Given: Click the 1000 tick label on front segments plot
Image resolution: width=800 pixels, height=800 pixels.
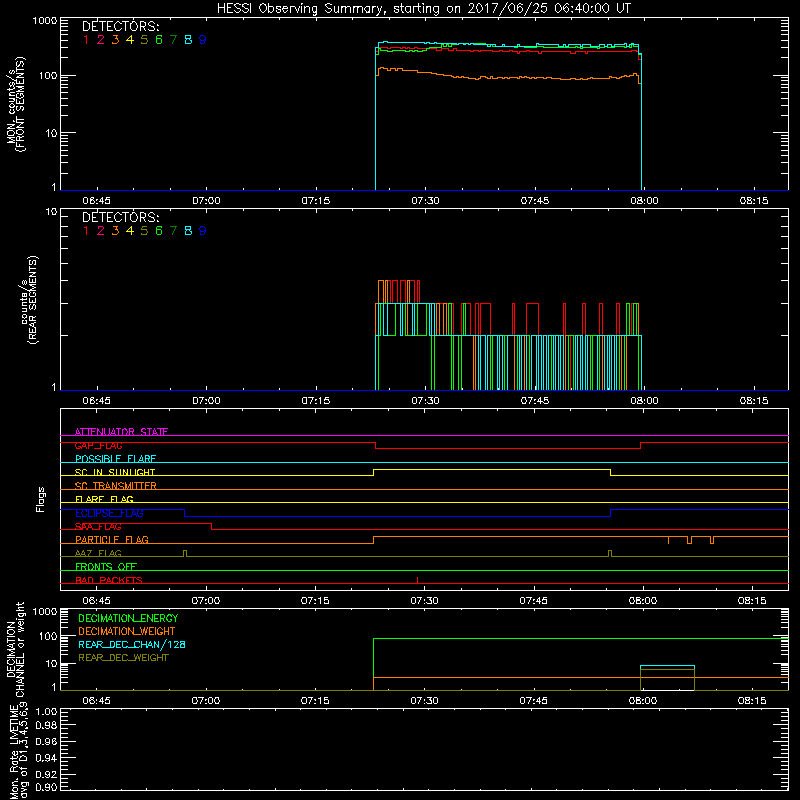Looking at the screenshot, I should tap(45, 21).
